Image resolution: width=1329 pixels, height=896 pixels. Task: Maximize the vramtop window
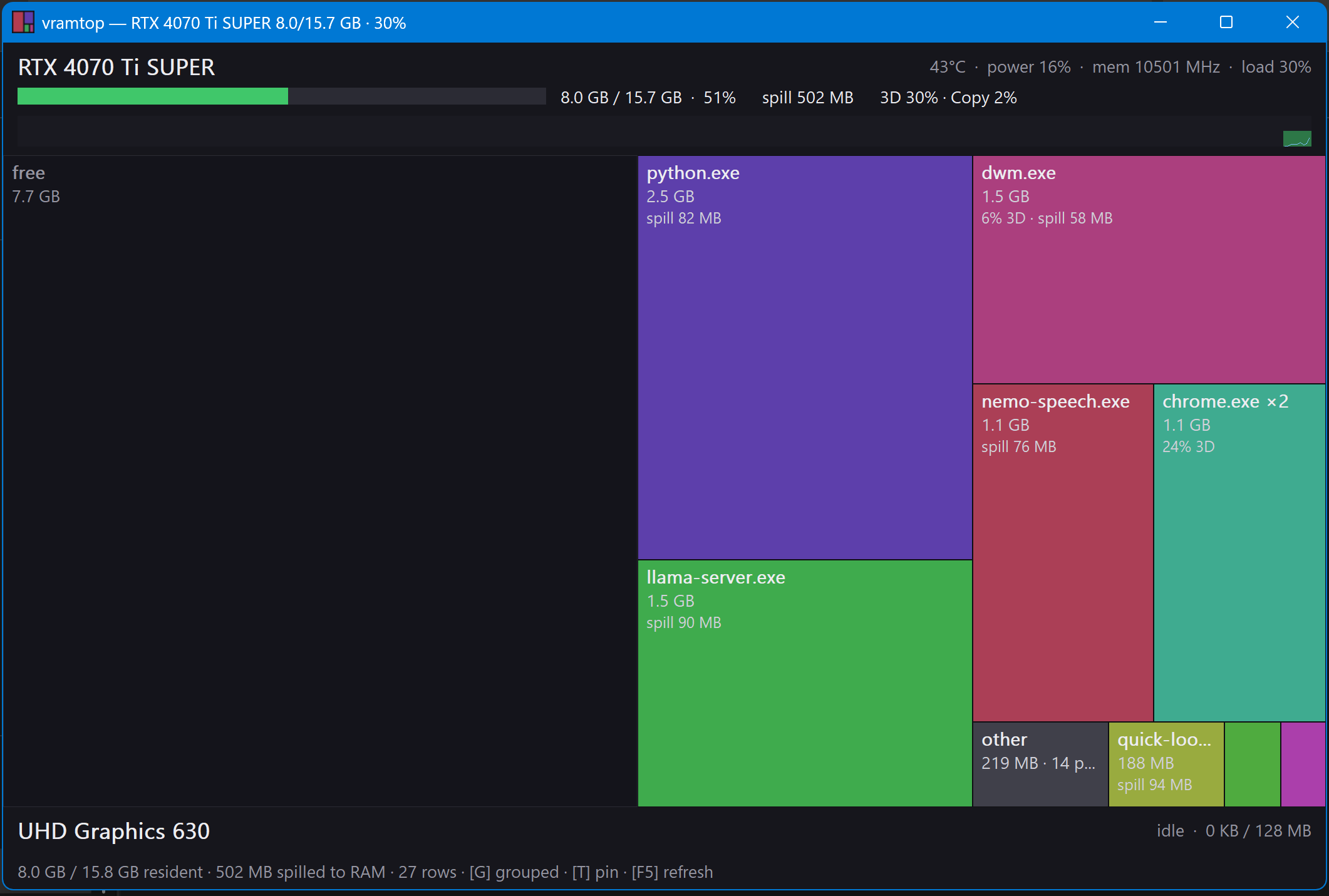click(1226, 23)
